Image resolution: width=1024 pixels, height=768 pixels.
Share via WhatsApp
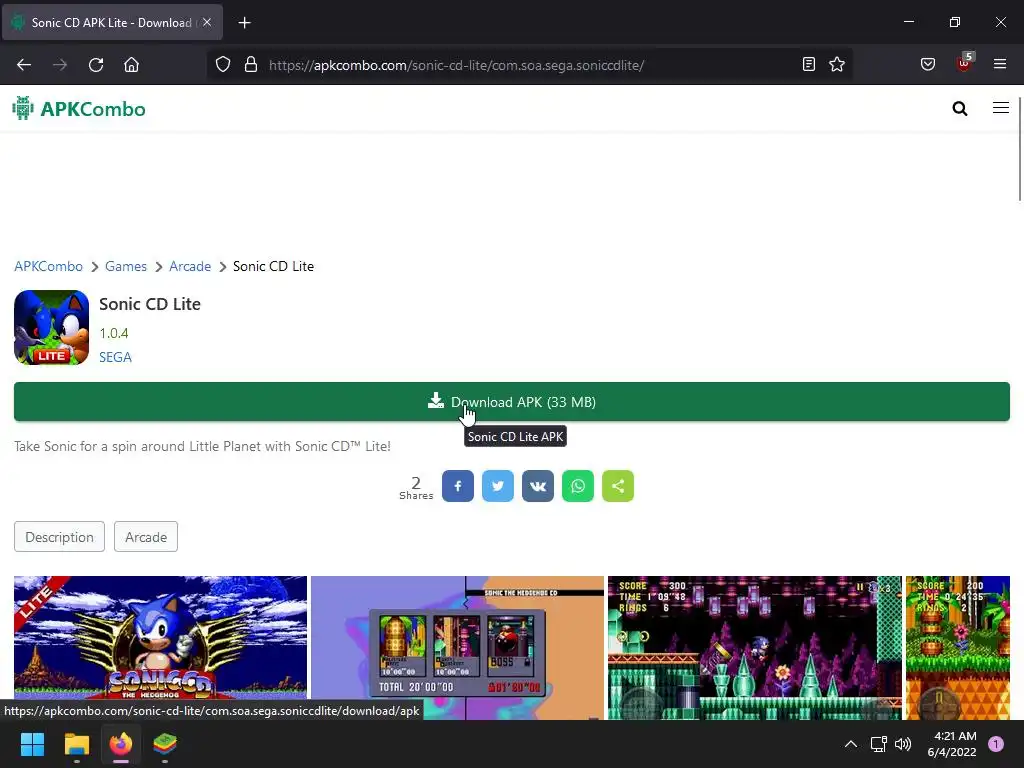click(578, 486)
